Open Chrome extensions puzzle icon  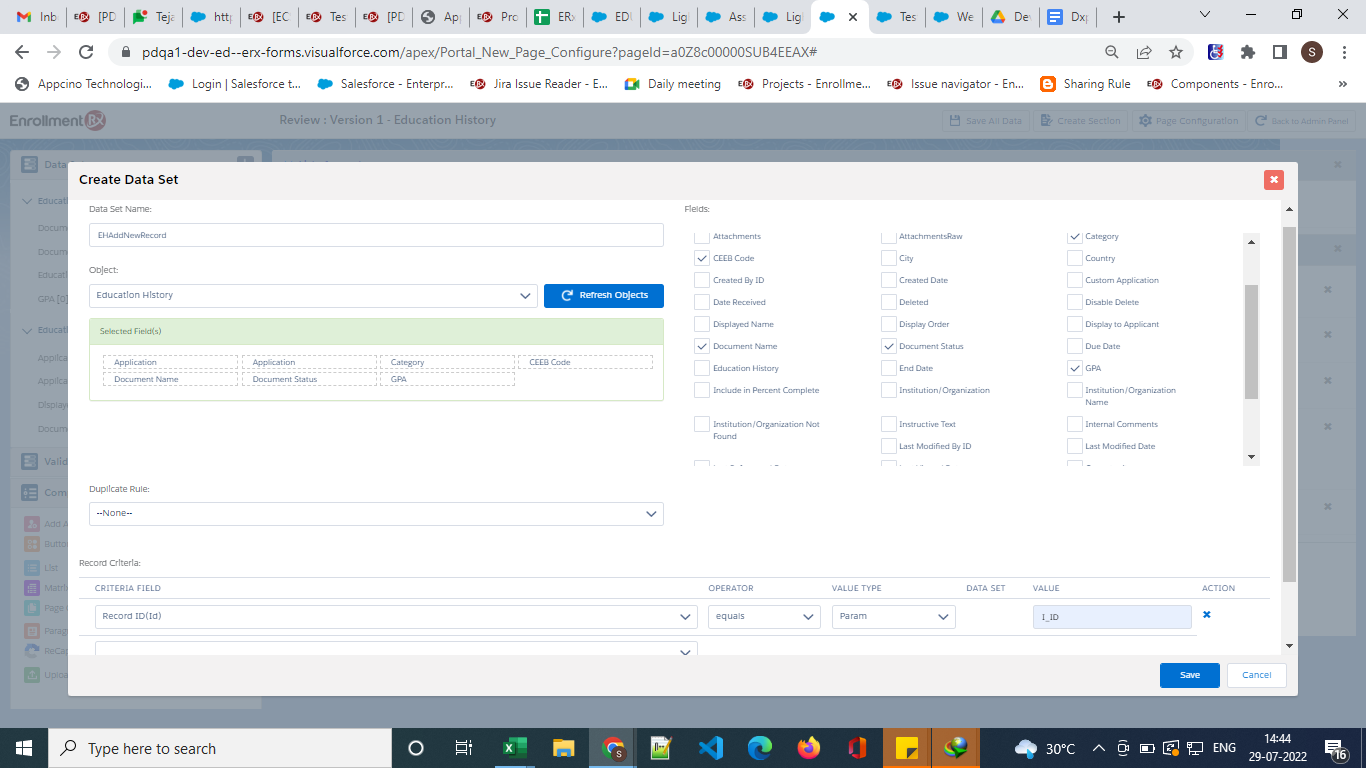pyautogui.click(x=1247, y=52)
